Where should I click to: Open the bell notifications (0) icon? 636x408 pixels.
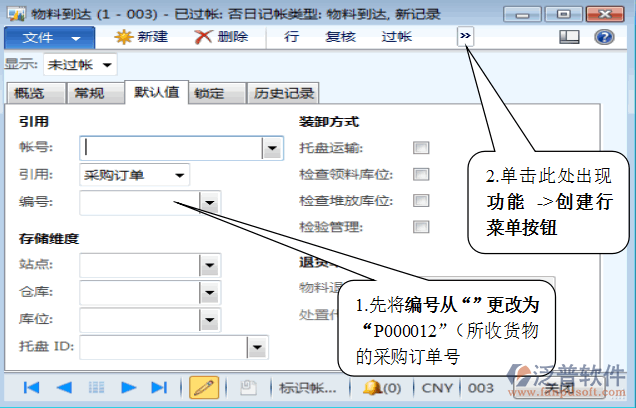tap(381, 388)
